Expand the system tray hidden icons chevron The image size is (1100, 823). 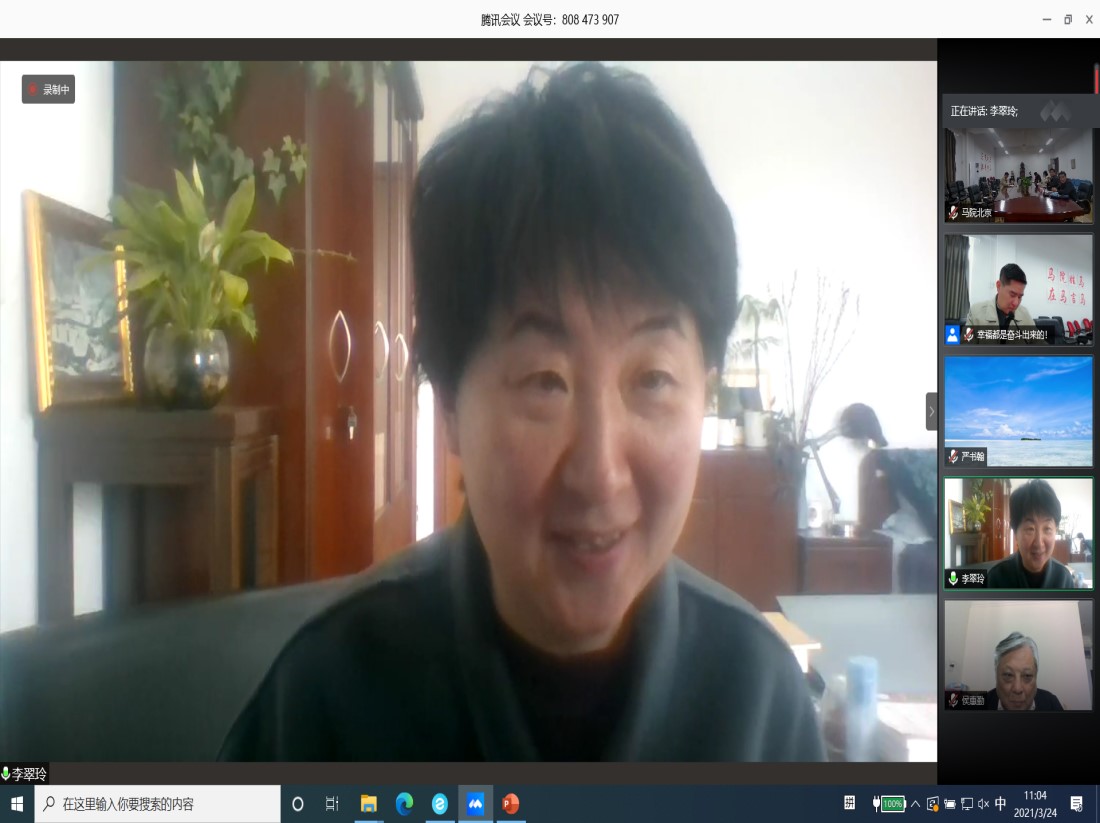(x=915, y=804)
